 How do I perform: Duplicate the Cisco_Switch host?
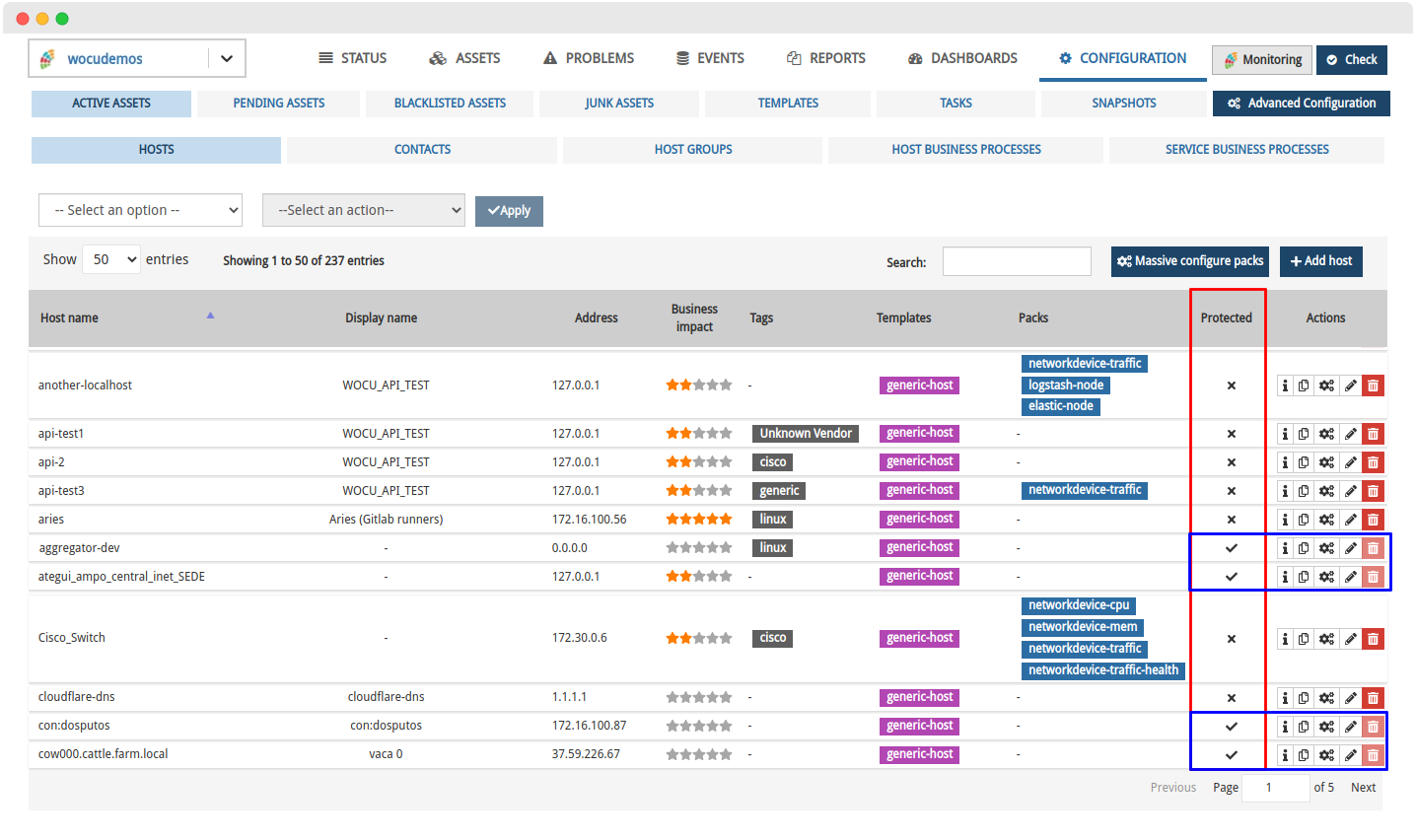1304,639
